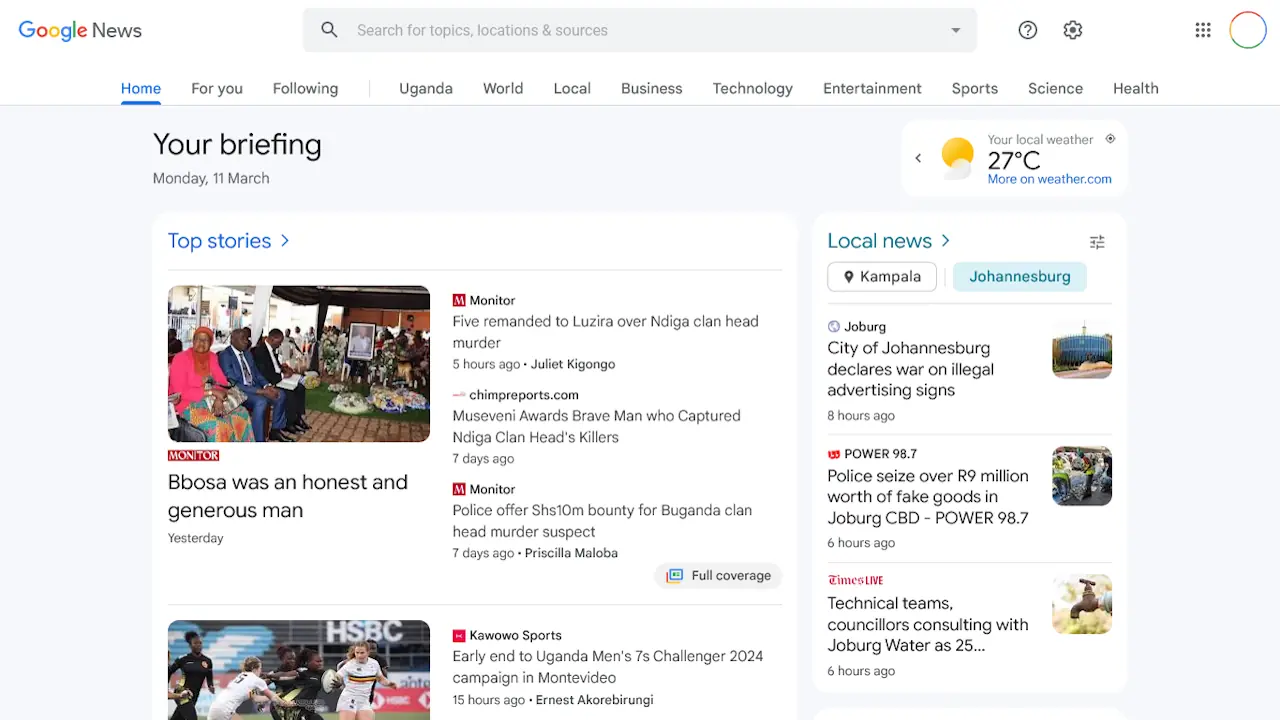This screenshot has height=720, width=1280.
Task: Click the weather card back chevron
Action: pos(918,158)
